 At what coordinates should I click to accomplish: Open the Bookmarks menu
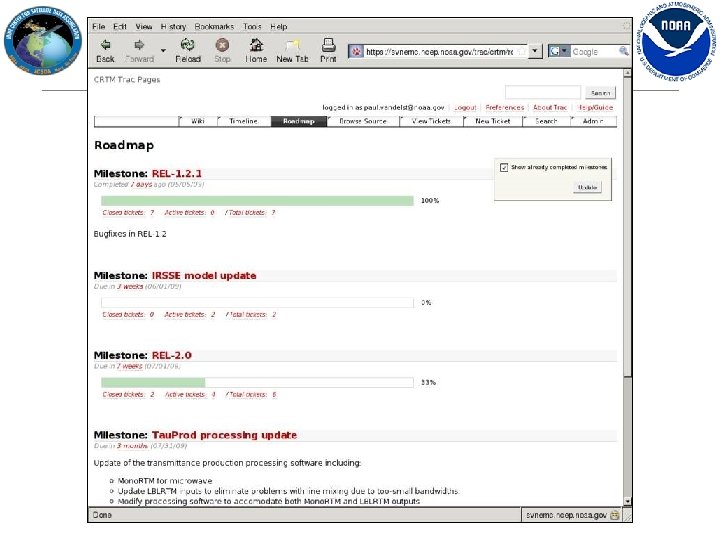214,27
